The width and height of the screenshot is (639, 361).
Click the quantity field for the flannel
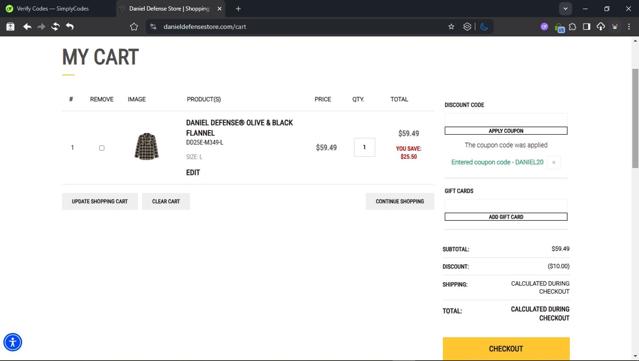point(364,147)
